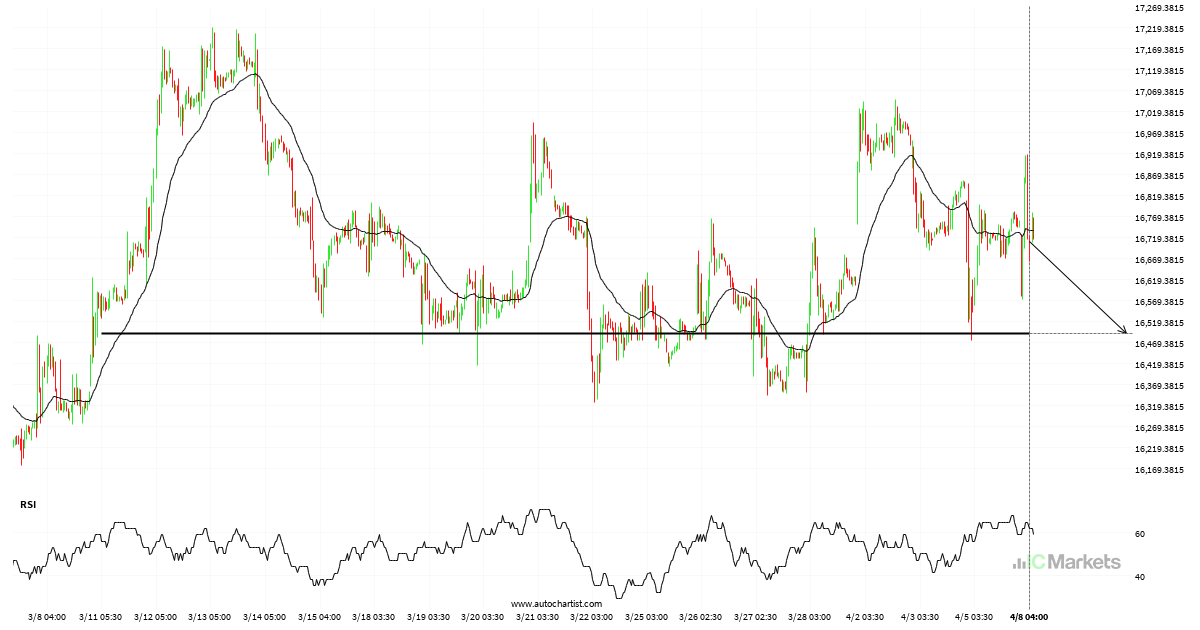The height and width of the screenshot is (630, 1200).
Task: Select the 3/12 05:00 time axis label
Action: (155, 618)
